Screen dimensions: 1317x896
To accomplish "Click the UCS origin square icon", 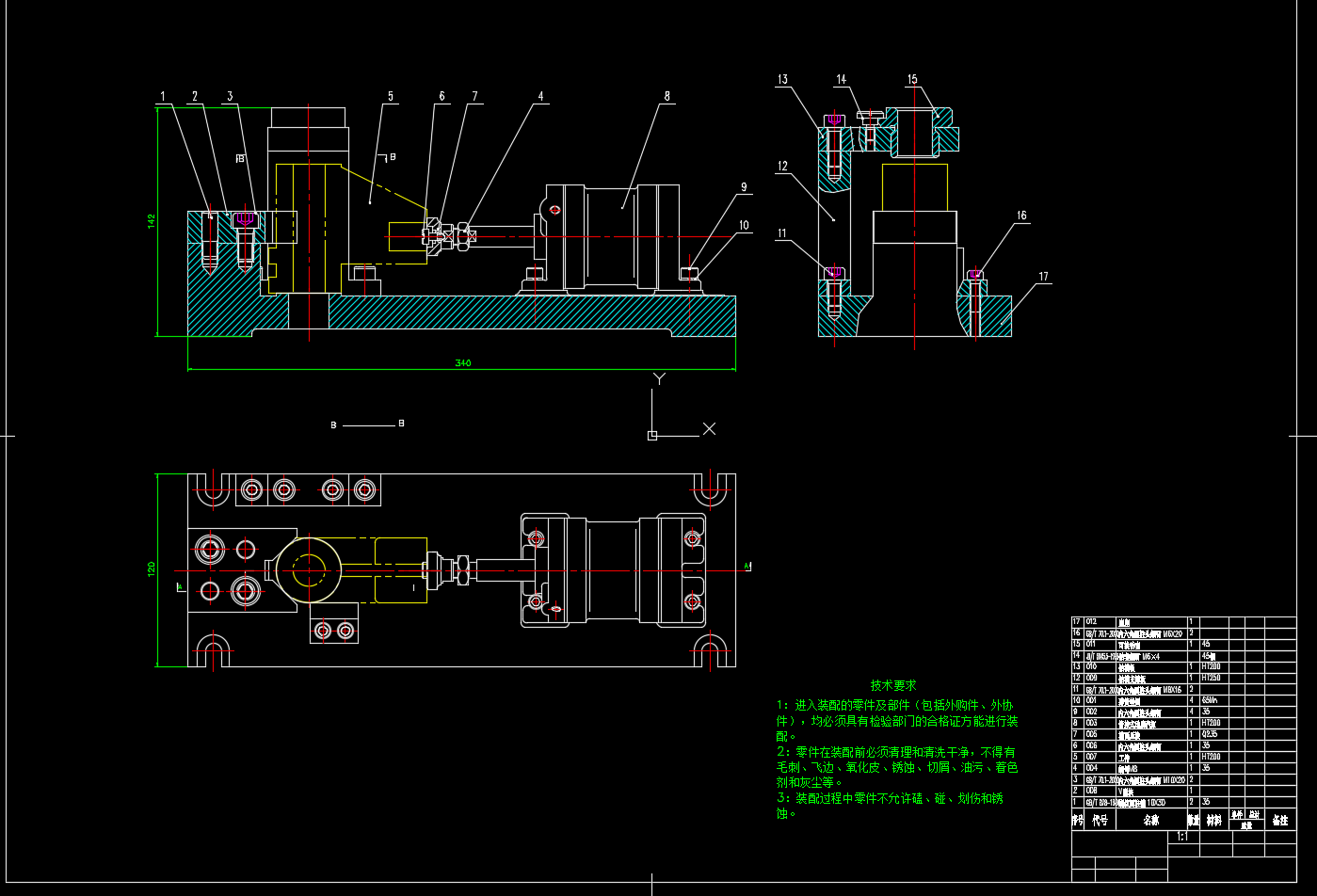I will coord(652,435).
